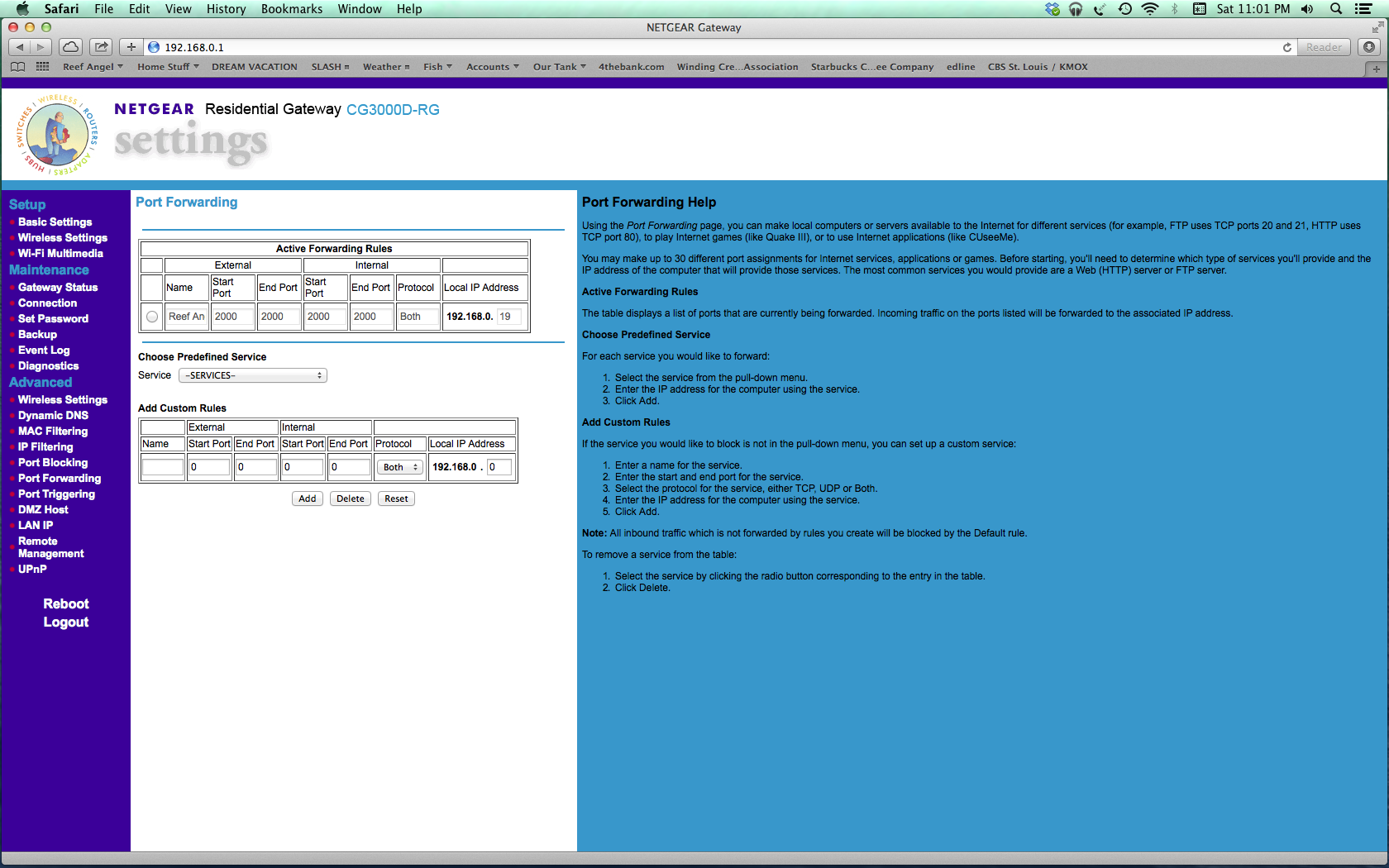The width and height of the screenshot is (1389, 868).
Task: Click the Add button for custom rule
Action: click(308, 498)
